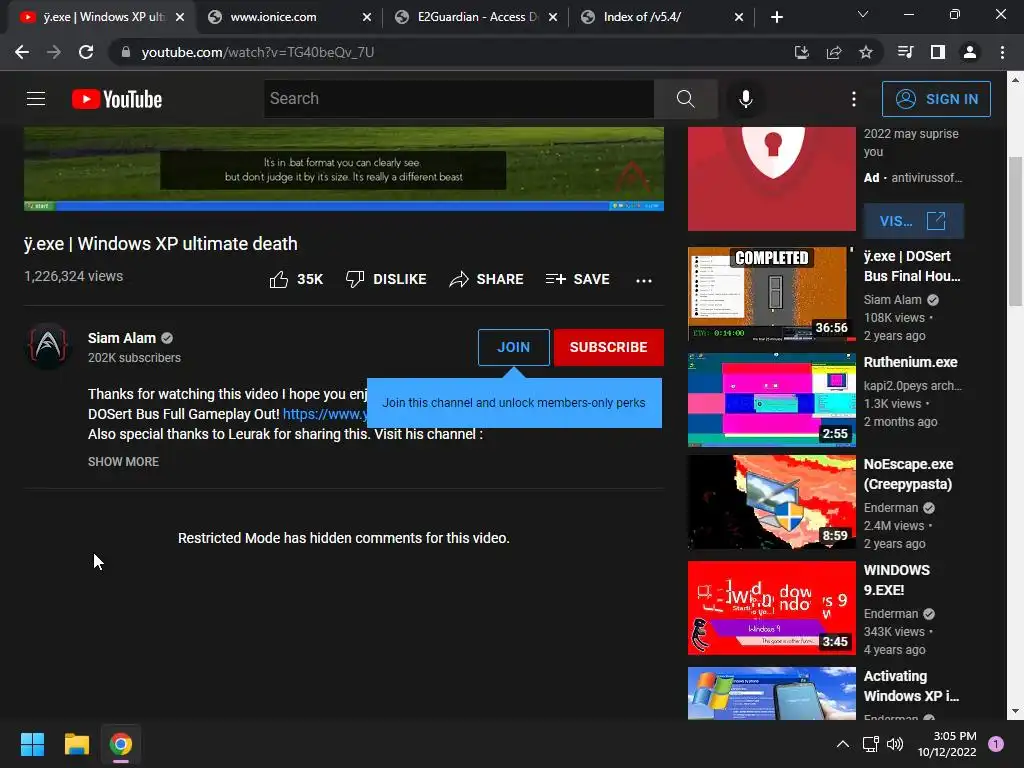
Task: Click the NoEscape.exe (Creepypasta) title
Action: point(908,474)
